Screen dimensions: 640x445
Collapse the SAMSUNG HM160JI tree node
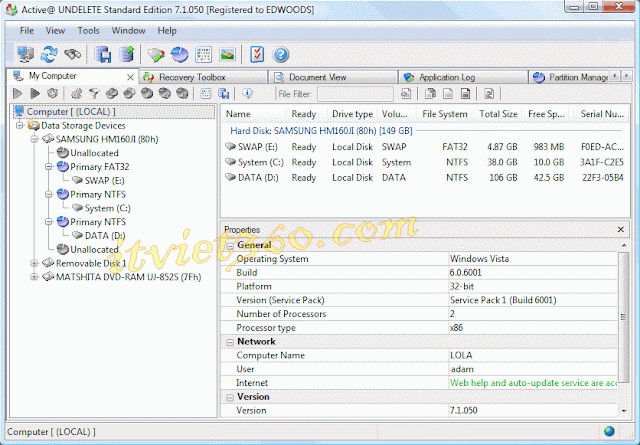pyautogui.click(x=34, y=139)
